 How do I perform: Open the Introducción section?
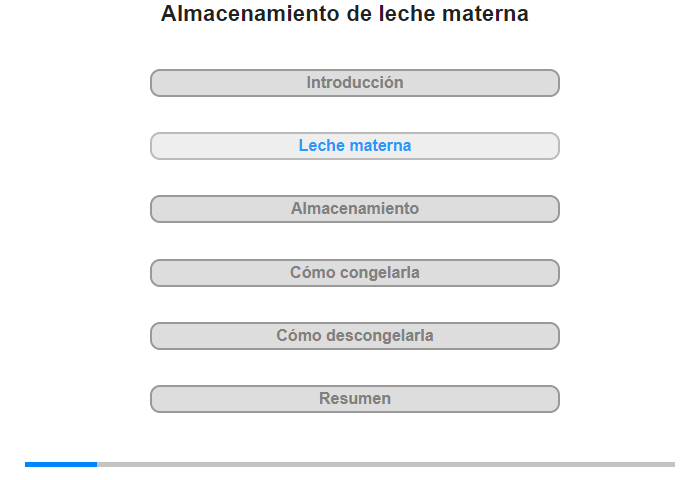pos(354,83)
